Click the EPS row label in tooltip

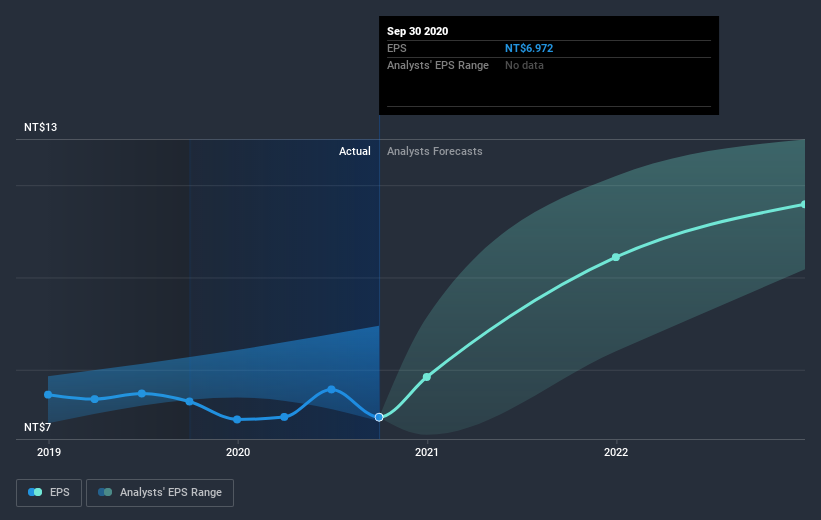(396, 48)
